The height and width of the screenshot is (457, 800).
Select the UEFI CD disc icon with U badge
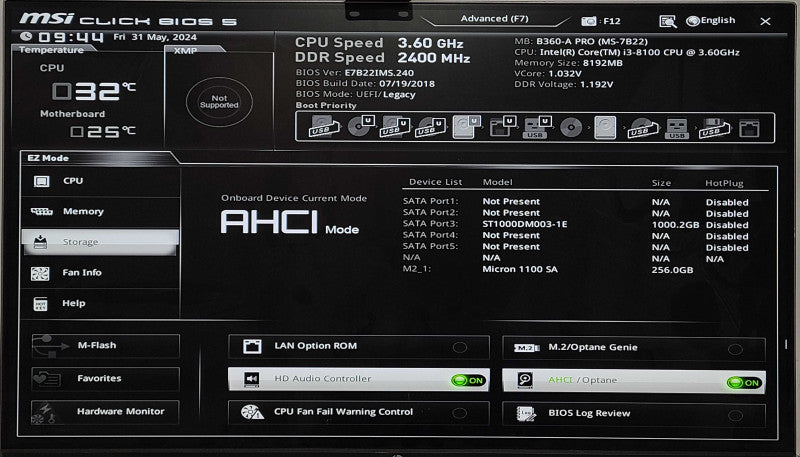click(x=361, y=127)
